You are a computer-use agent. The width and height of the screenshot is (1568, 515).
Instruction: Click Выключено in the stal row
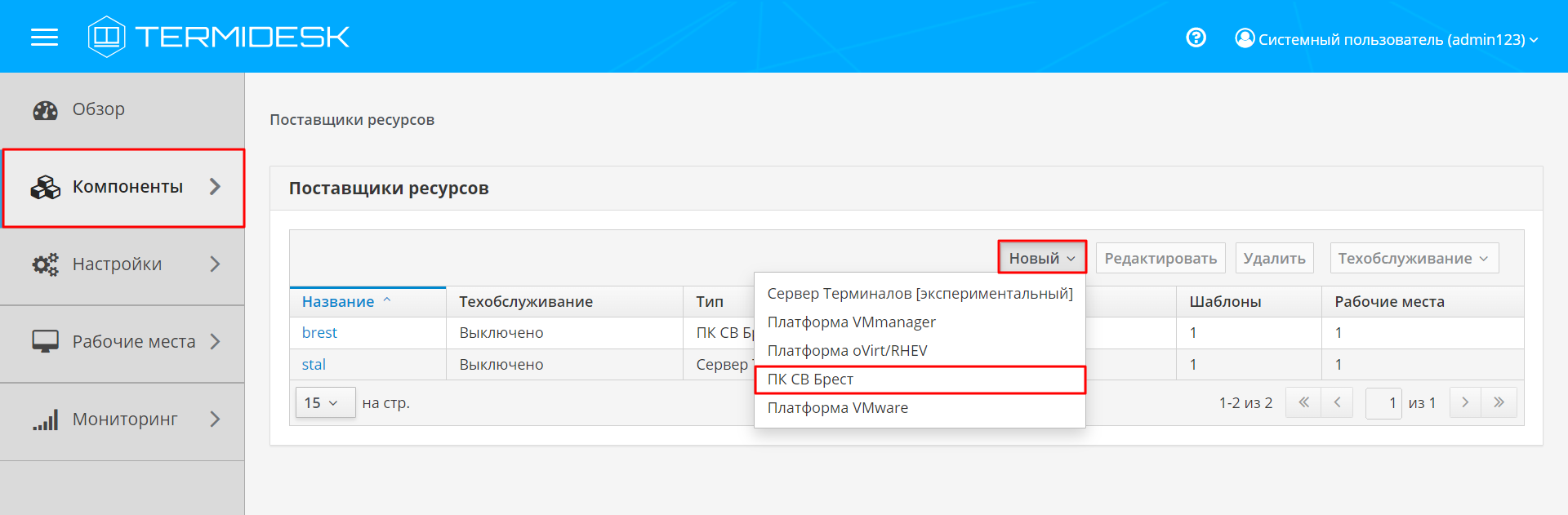pyautogui.click(x=501, y=365)
